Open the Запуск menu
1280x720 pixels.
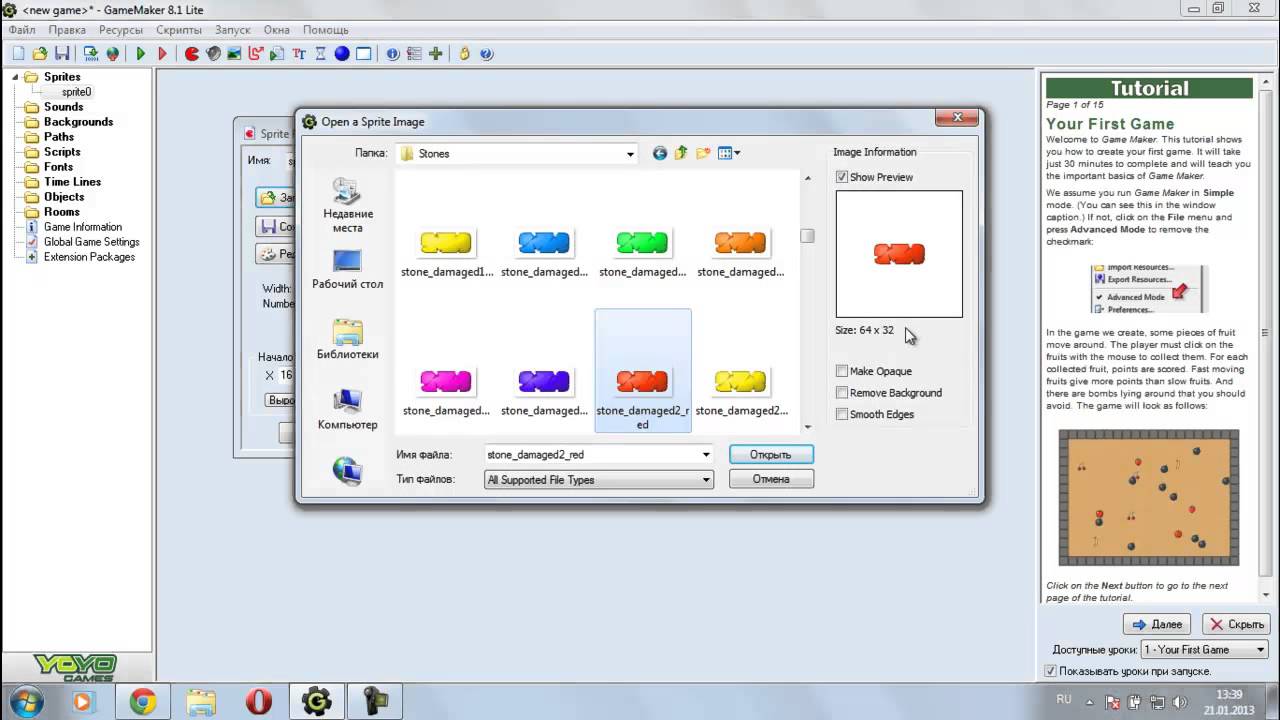tap(233, 30)
